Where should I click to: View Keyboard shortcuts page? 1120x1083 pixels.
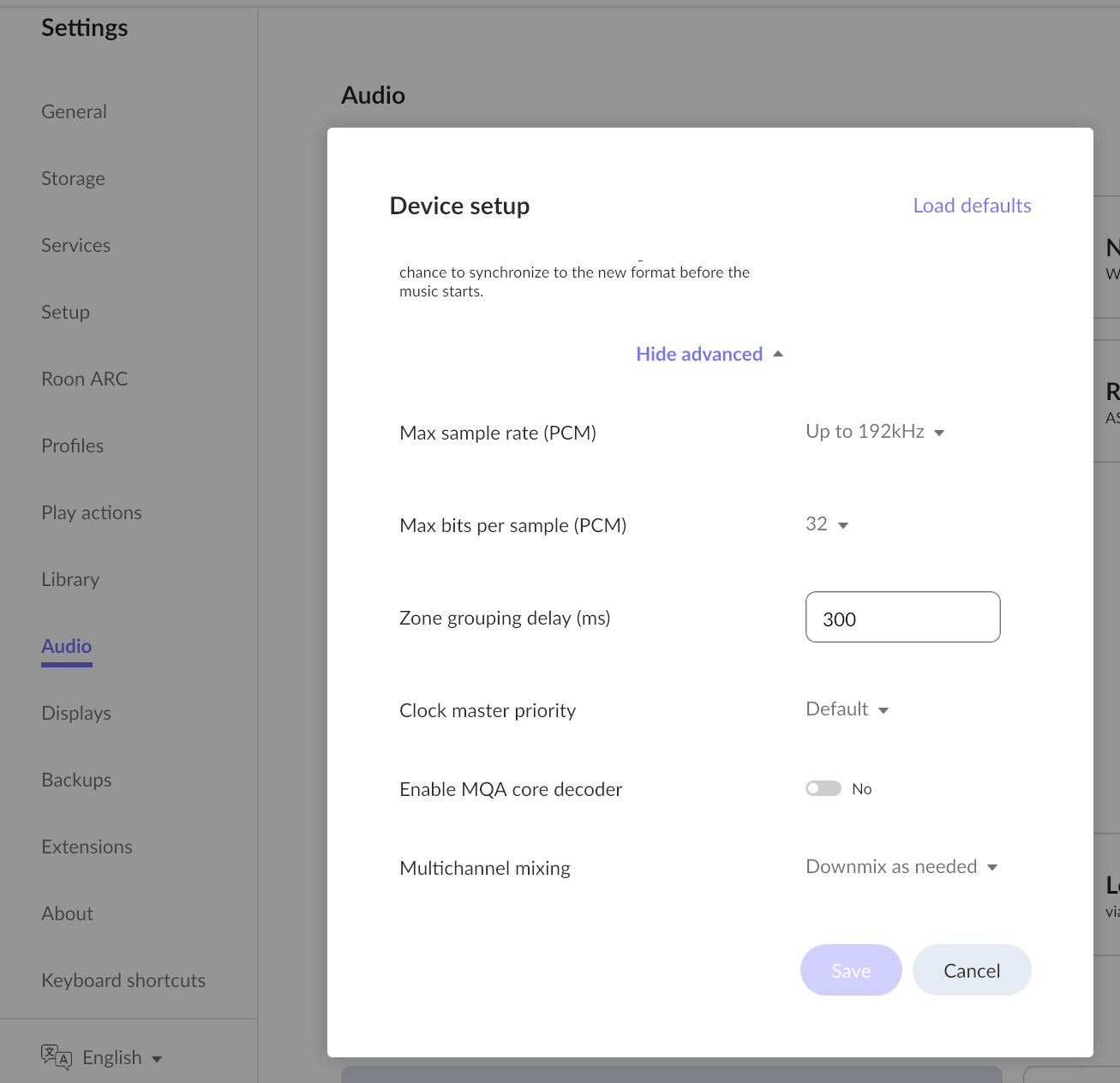123,981
